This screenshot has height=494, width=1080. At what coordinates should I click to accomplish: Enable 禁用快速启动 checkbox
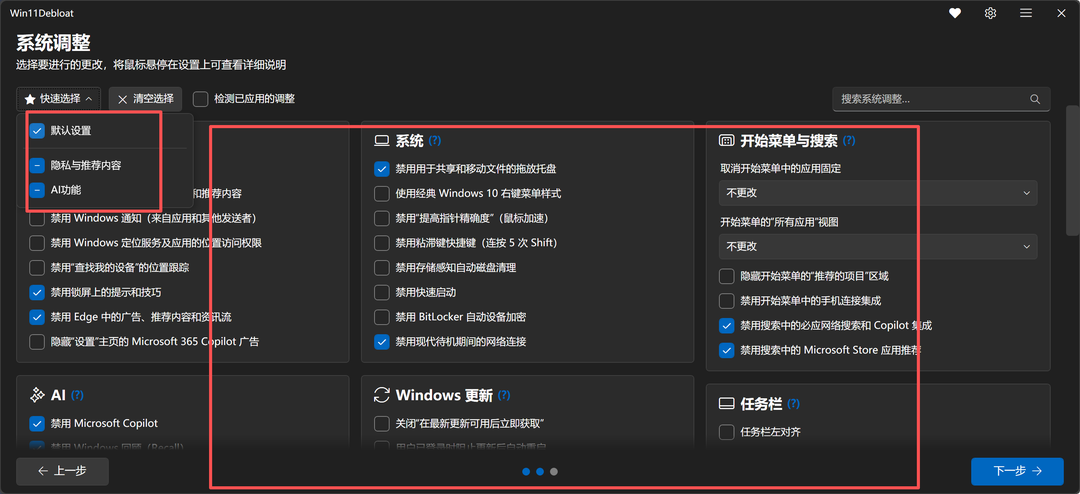382,292
